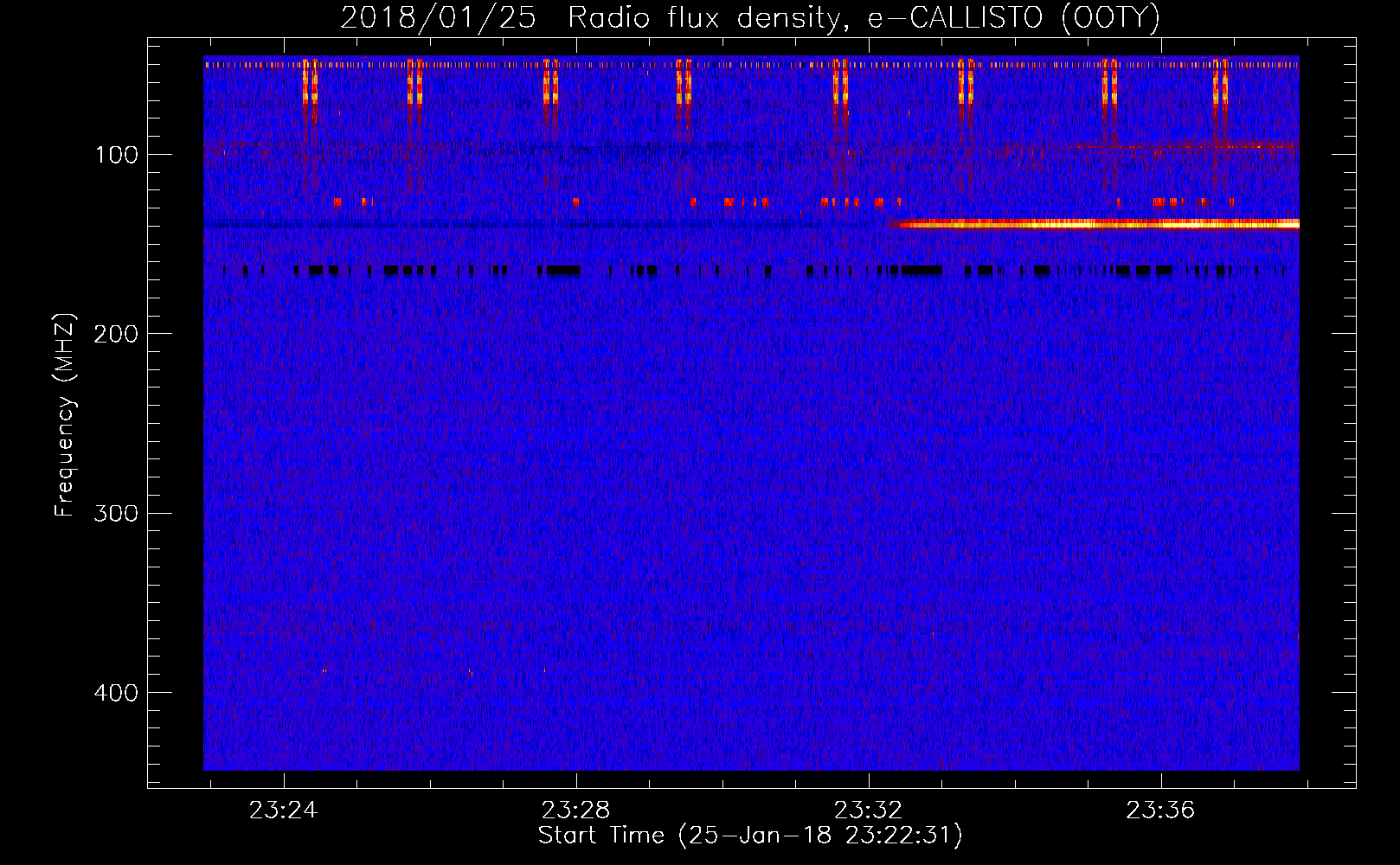Click the spectrogram plot area near 300 MHz
1400x865 pixels.
pyautogui.click(x=751, y=513)
